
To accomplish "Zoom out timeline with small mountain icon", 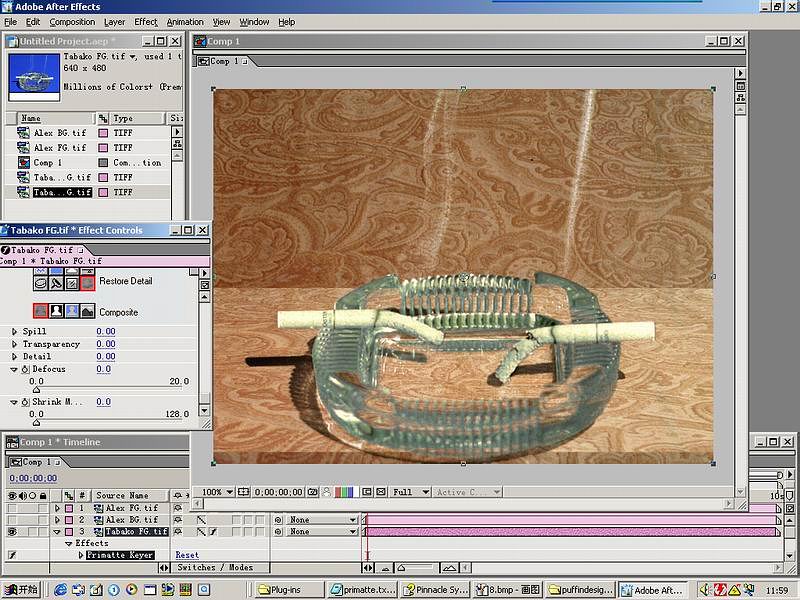I will pos(386,568).
